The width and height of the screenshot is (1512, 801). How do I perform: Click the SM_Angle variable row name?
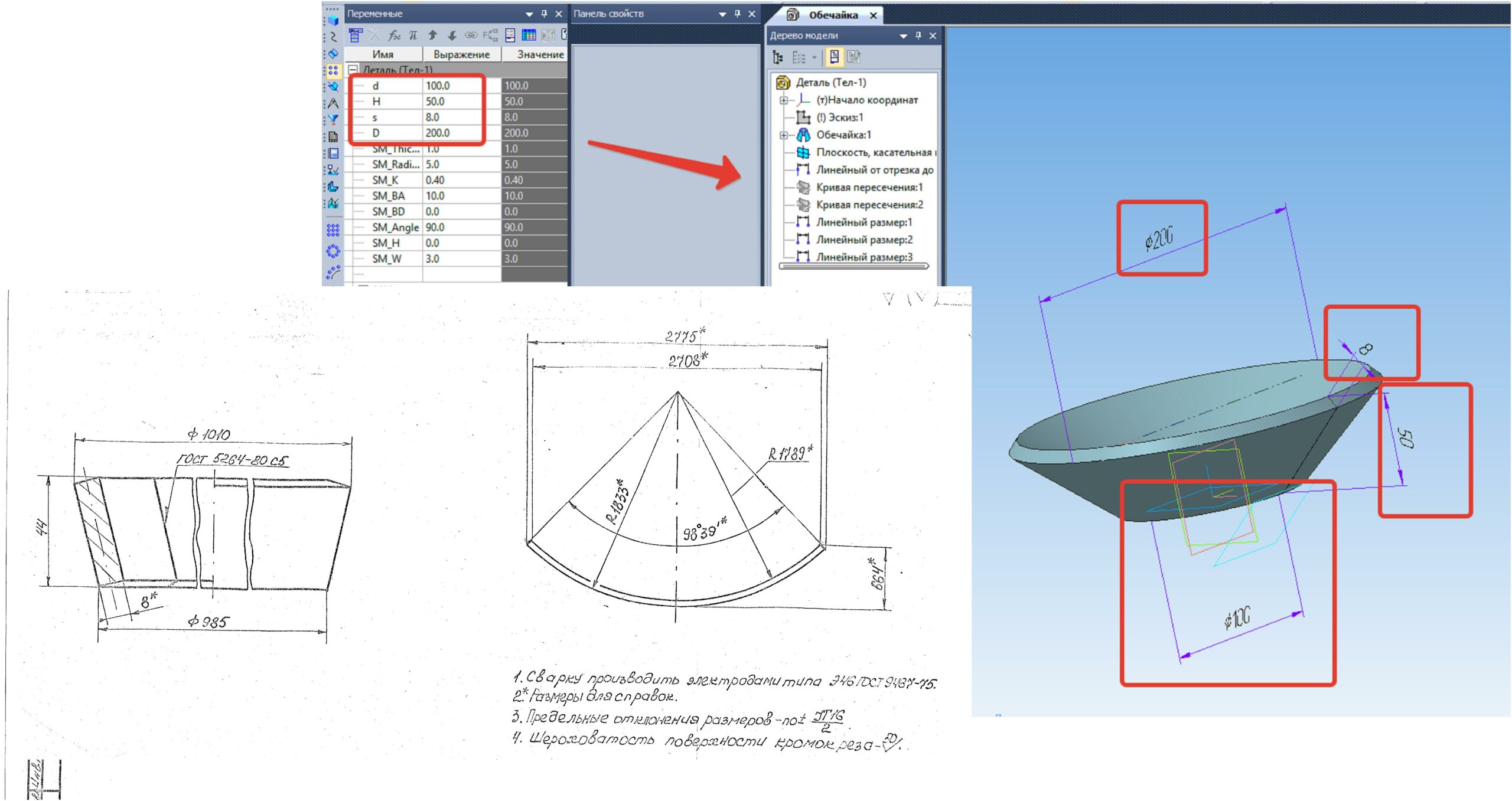pyautogui.click(x=395, y=228)
